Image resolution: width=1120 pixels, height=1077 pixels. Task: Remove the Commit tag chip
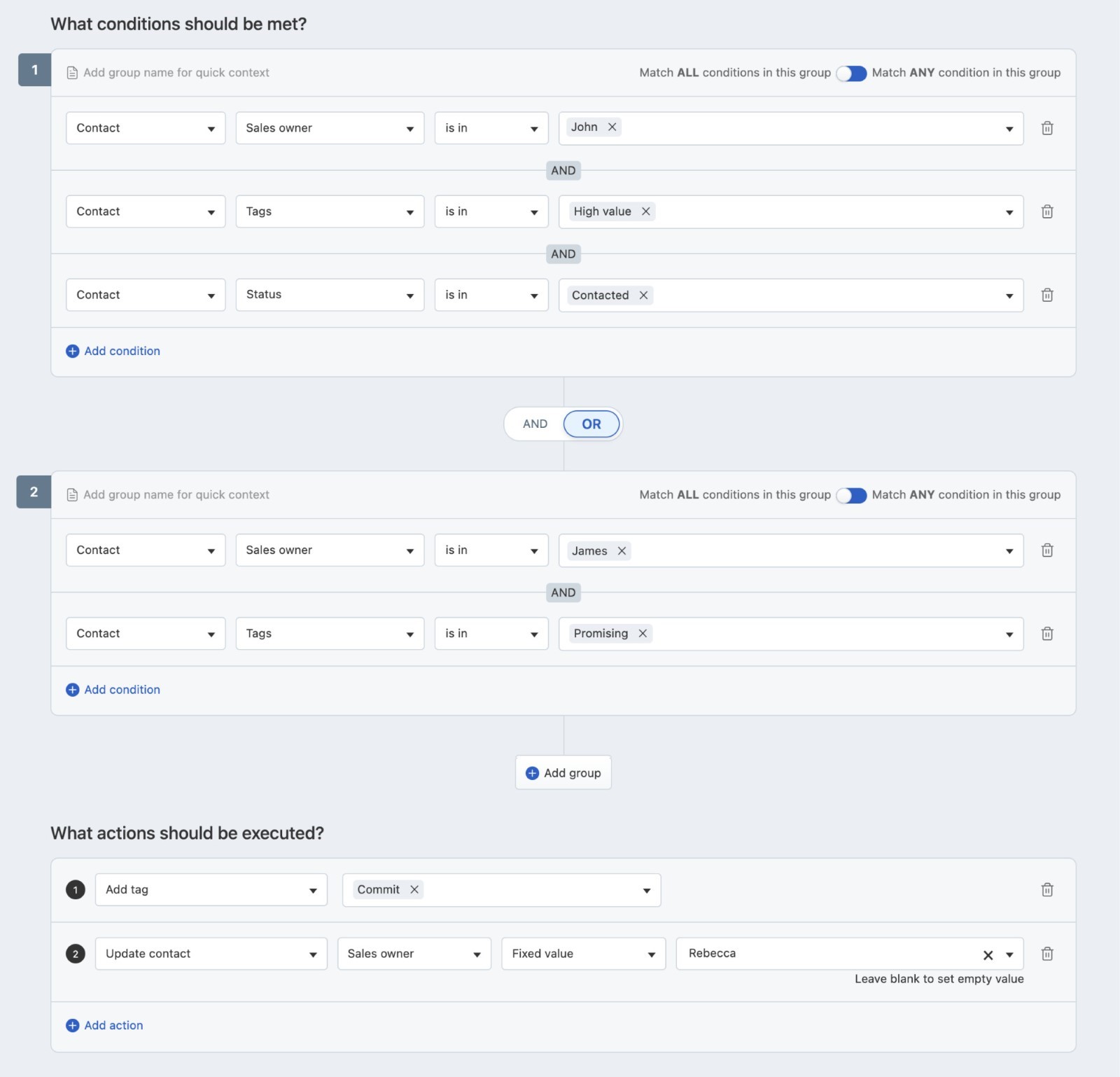click(414, 889)
